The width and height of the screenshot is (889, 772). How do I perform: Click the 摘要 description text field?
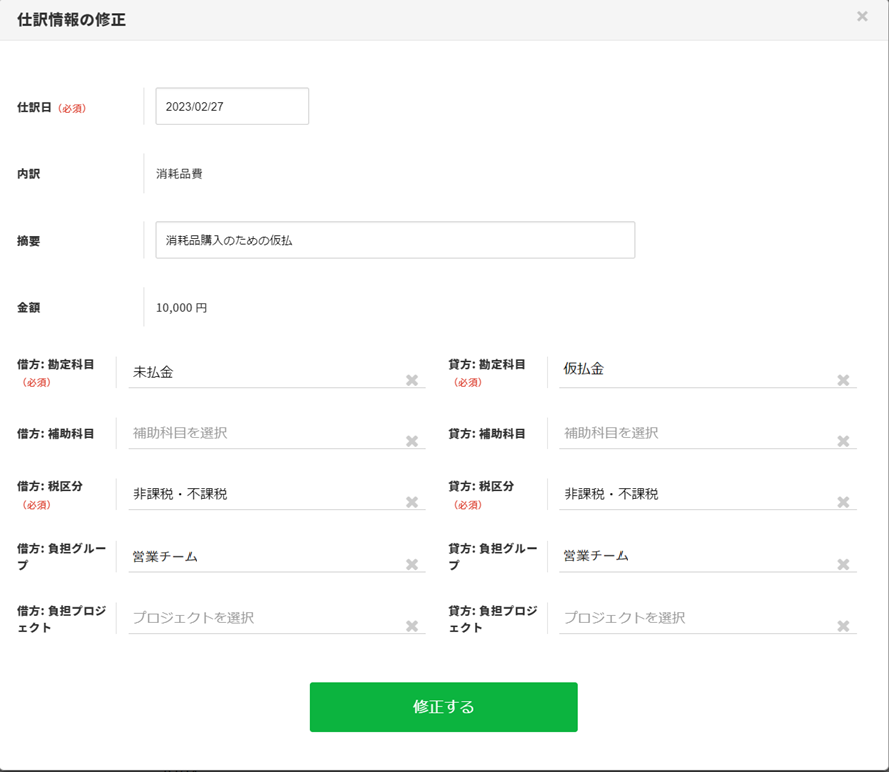click(395, 240)
